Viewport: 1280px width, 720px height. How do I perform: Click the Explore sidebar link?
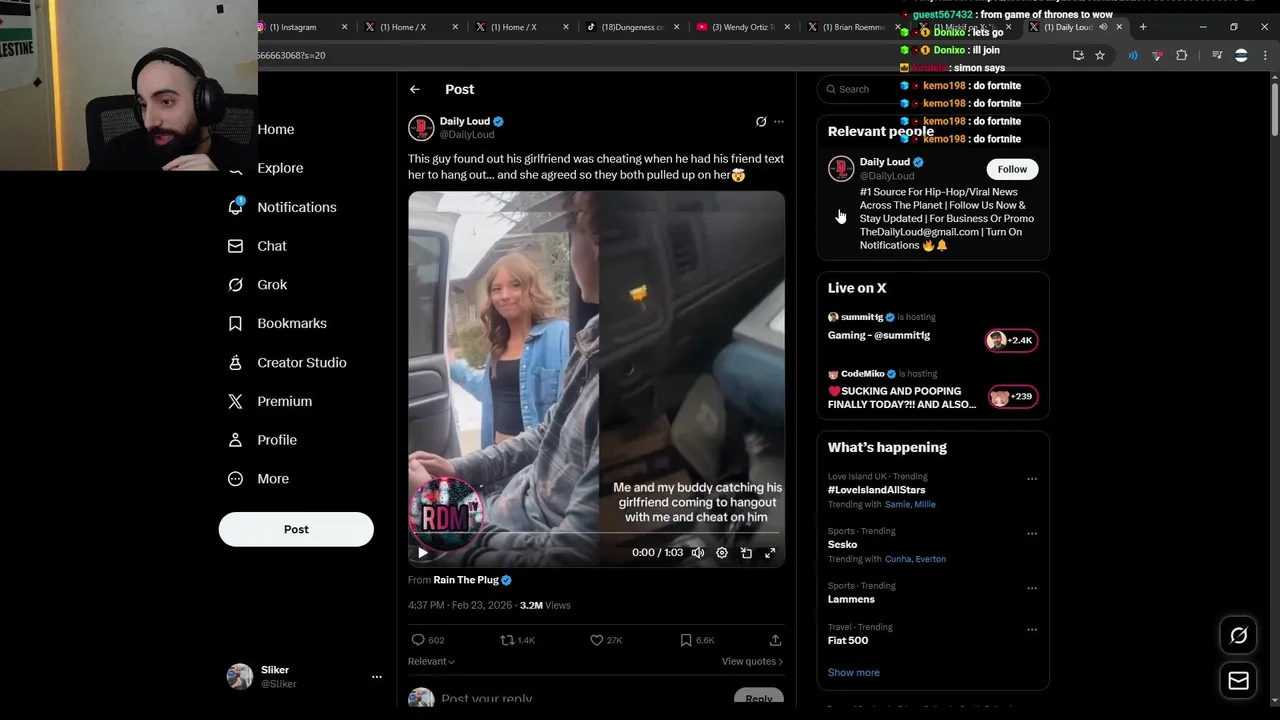(x=280, y=168)
